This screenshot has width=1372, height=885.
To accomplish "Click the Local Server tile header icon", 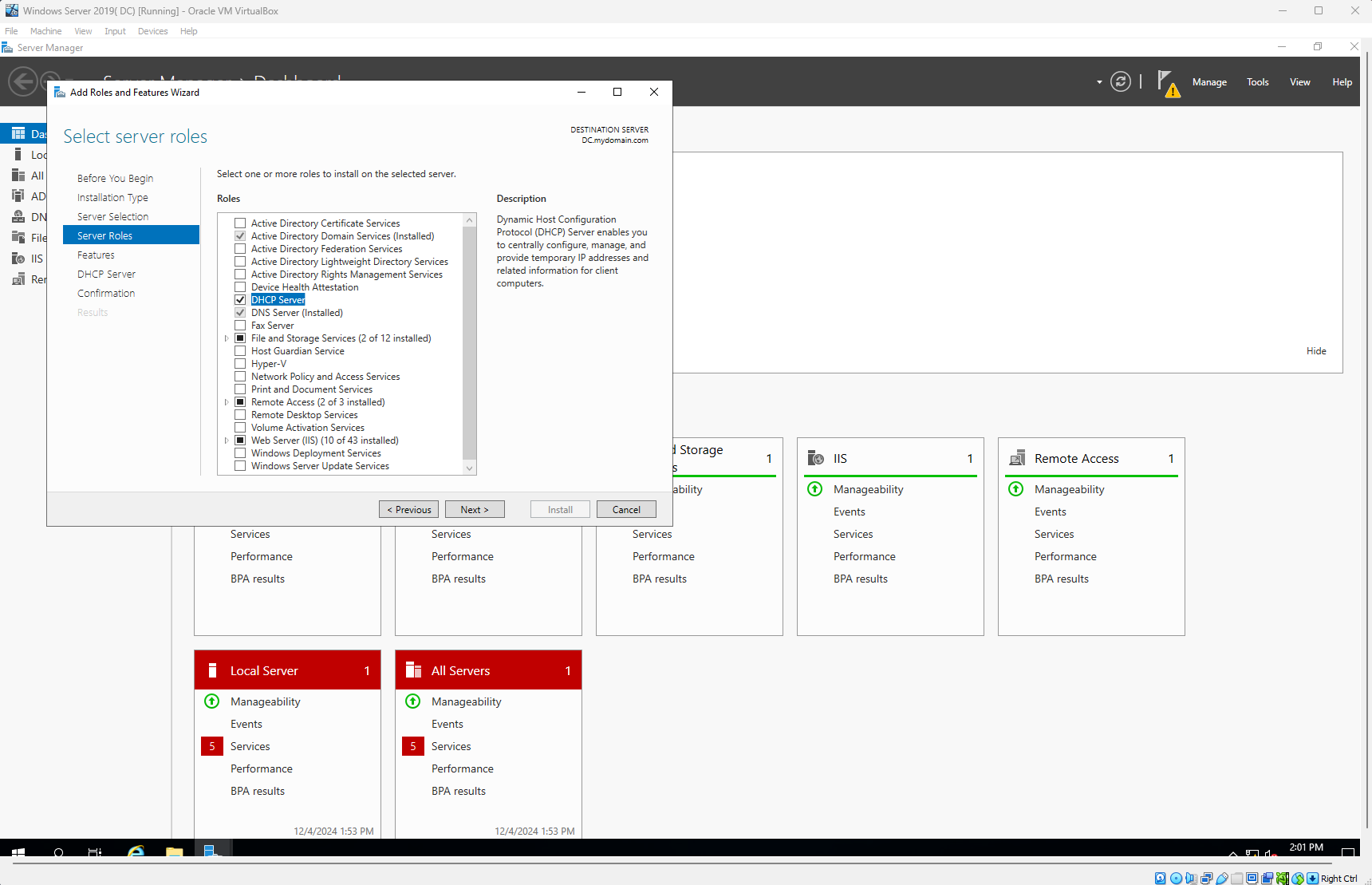I will click(212, 670).
